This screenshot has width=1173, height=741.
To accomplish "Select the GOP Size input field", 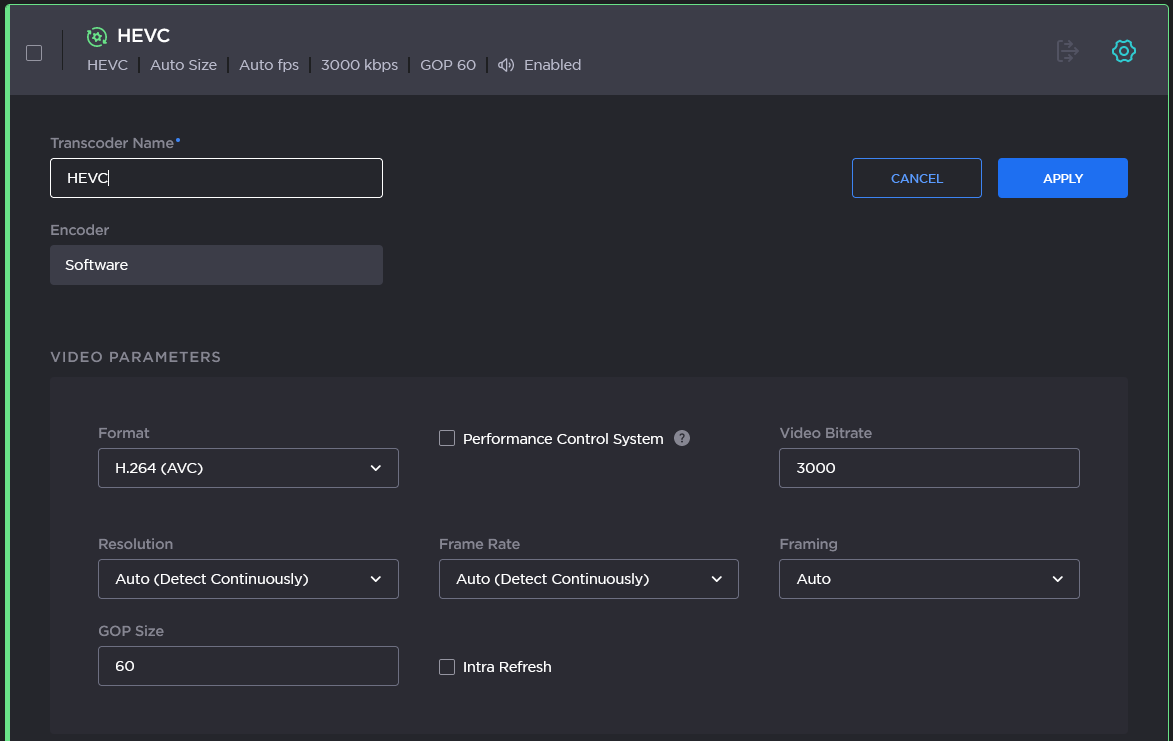I will 248,666.
